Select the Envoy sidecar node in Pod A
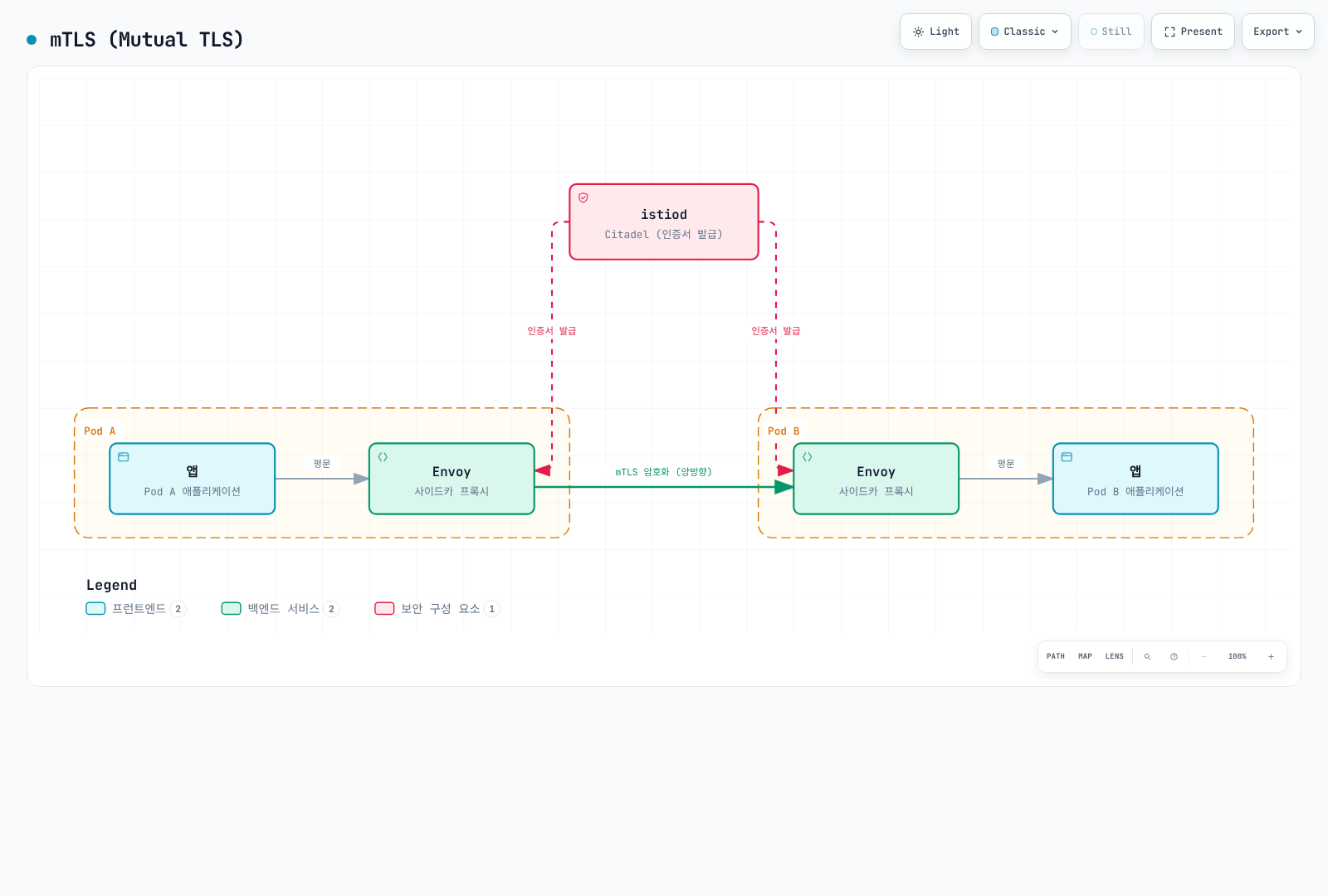This screenshot has width=1328, height=896. 452,479
